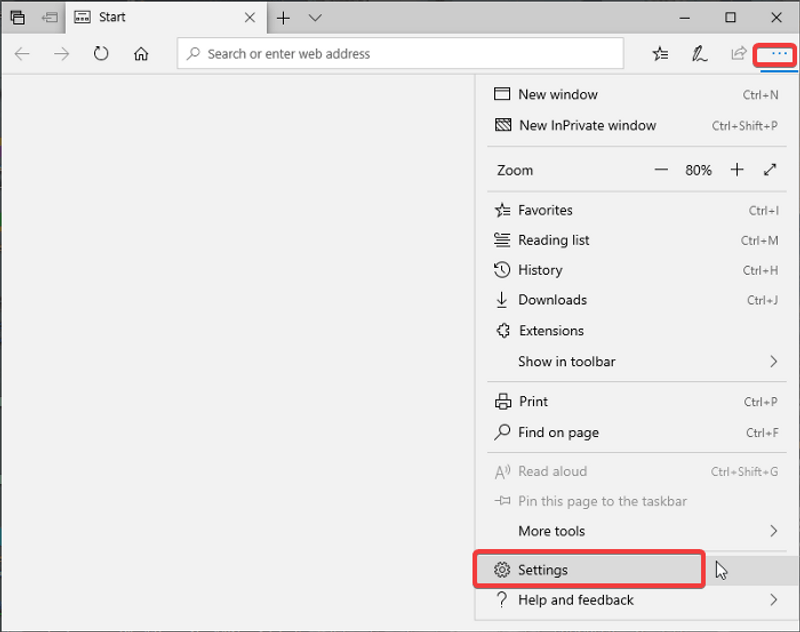Click the set these tabs aside icon

tap(49, 18)
